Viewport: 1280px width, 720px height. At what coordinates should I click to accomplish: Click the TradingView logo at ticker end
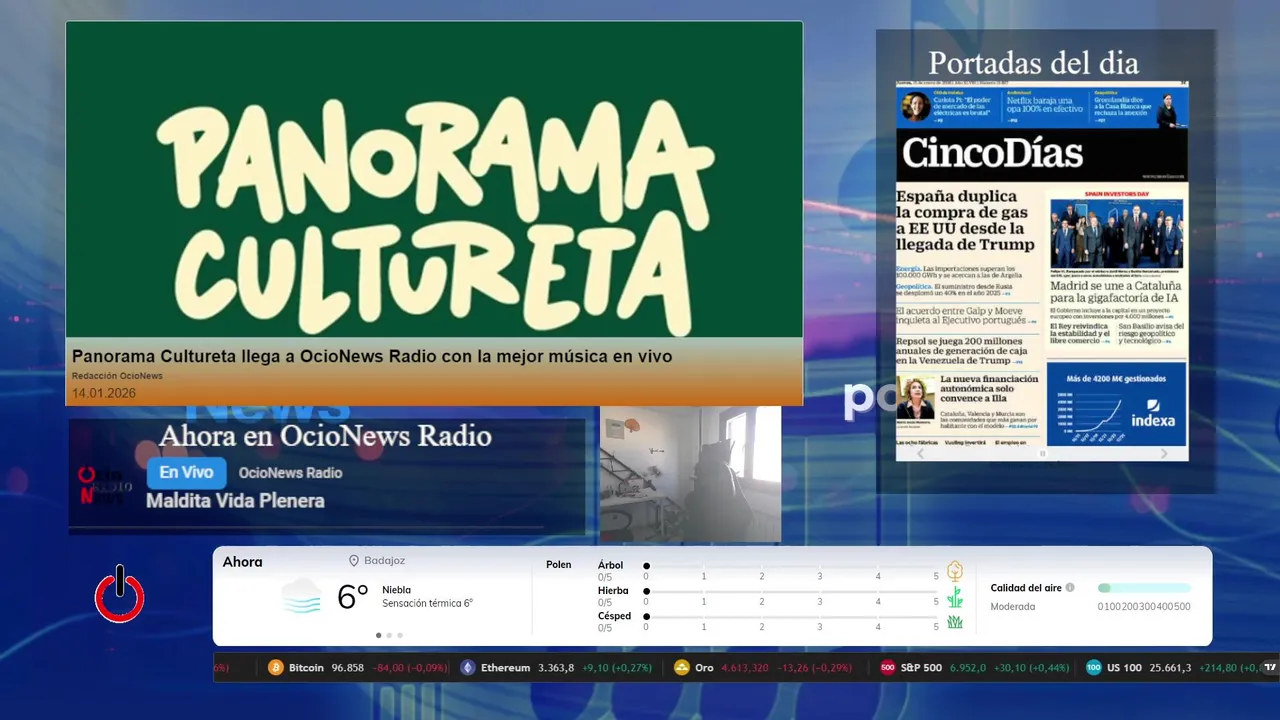click(1270, 667)
